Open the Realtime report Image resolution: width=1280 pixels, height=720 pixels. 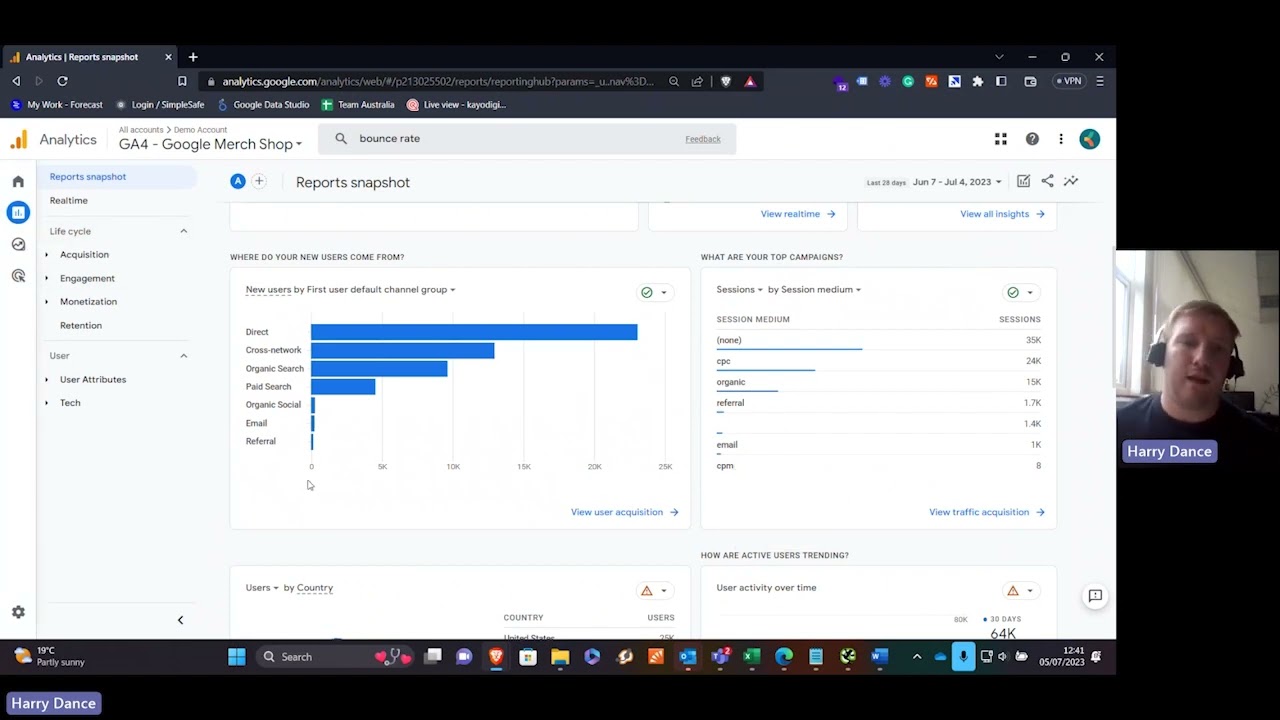tap(69, 201)
